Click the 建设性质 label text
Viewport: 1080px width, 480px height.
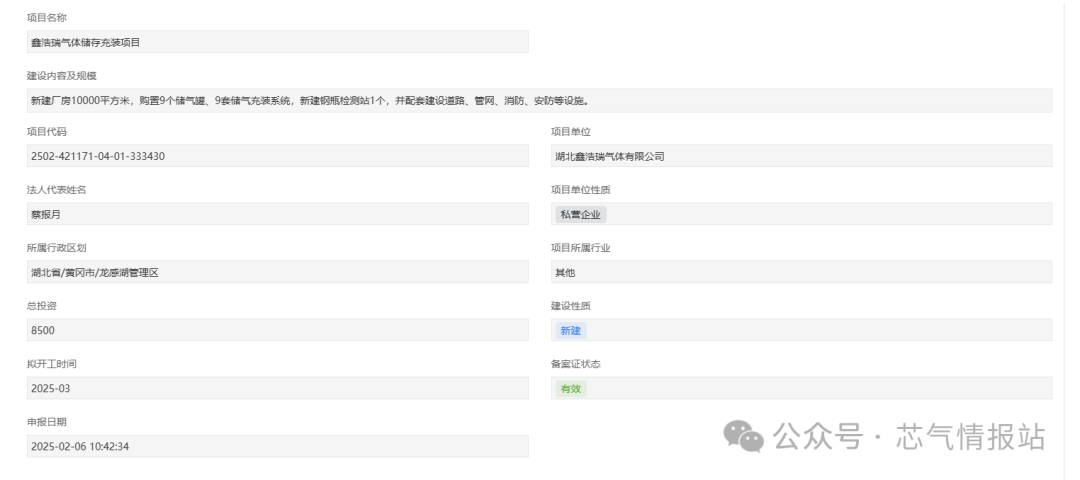tap(571, 306)
